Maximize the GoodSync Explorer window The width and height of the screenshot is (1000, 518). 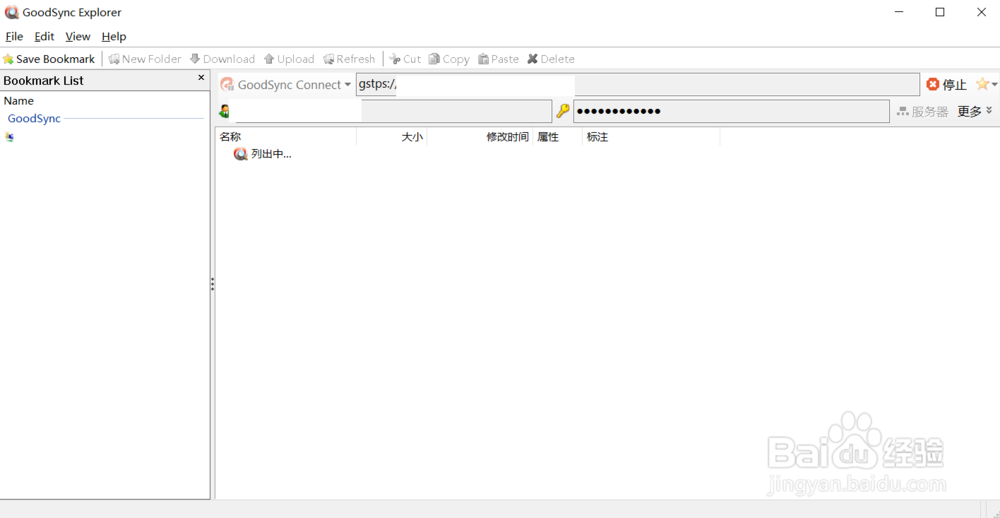pyautogui.click(x=939, y=12)
